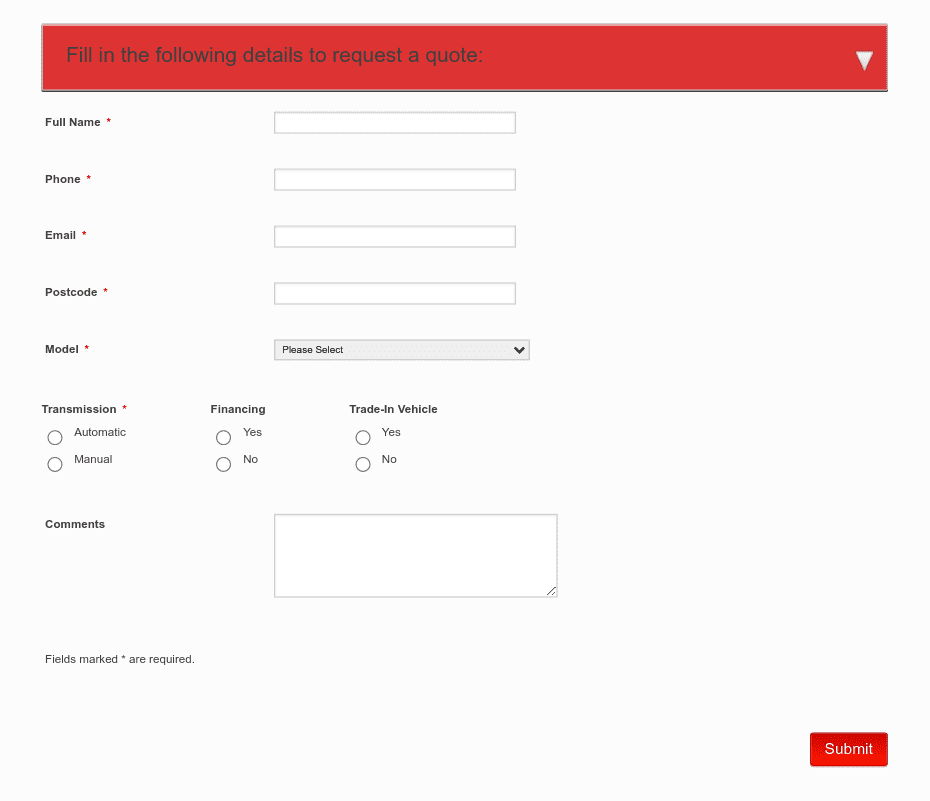Click the "Fields marked * are required" text
The width and height of the screenshot is (930, 801).
[119, 659]
